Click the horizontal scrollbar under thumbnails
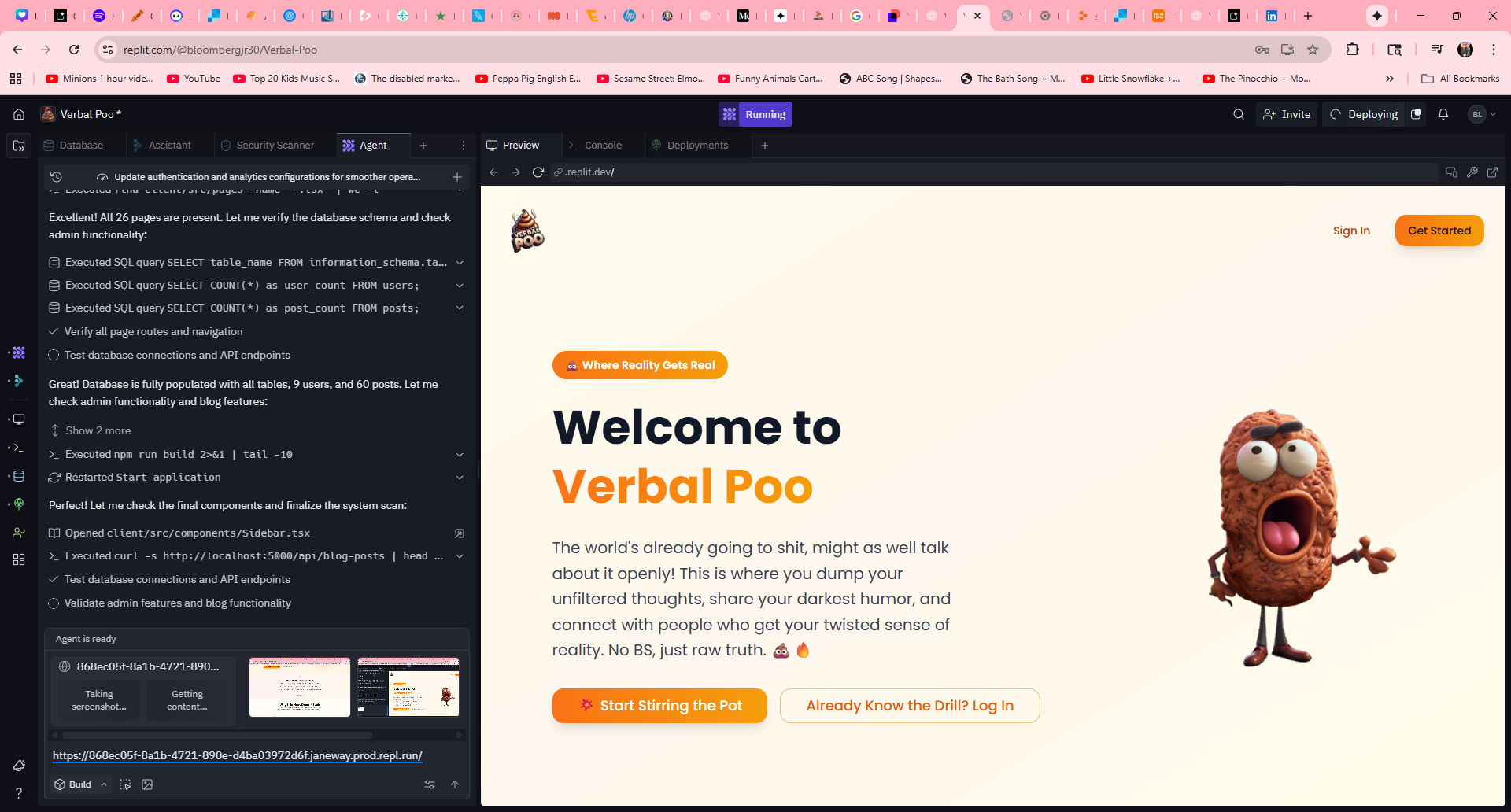The image size is (1511, 812). pyautogui.click(x=217, y=736)
